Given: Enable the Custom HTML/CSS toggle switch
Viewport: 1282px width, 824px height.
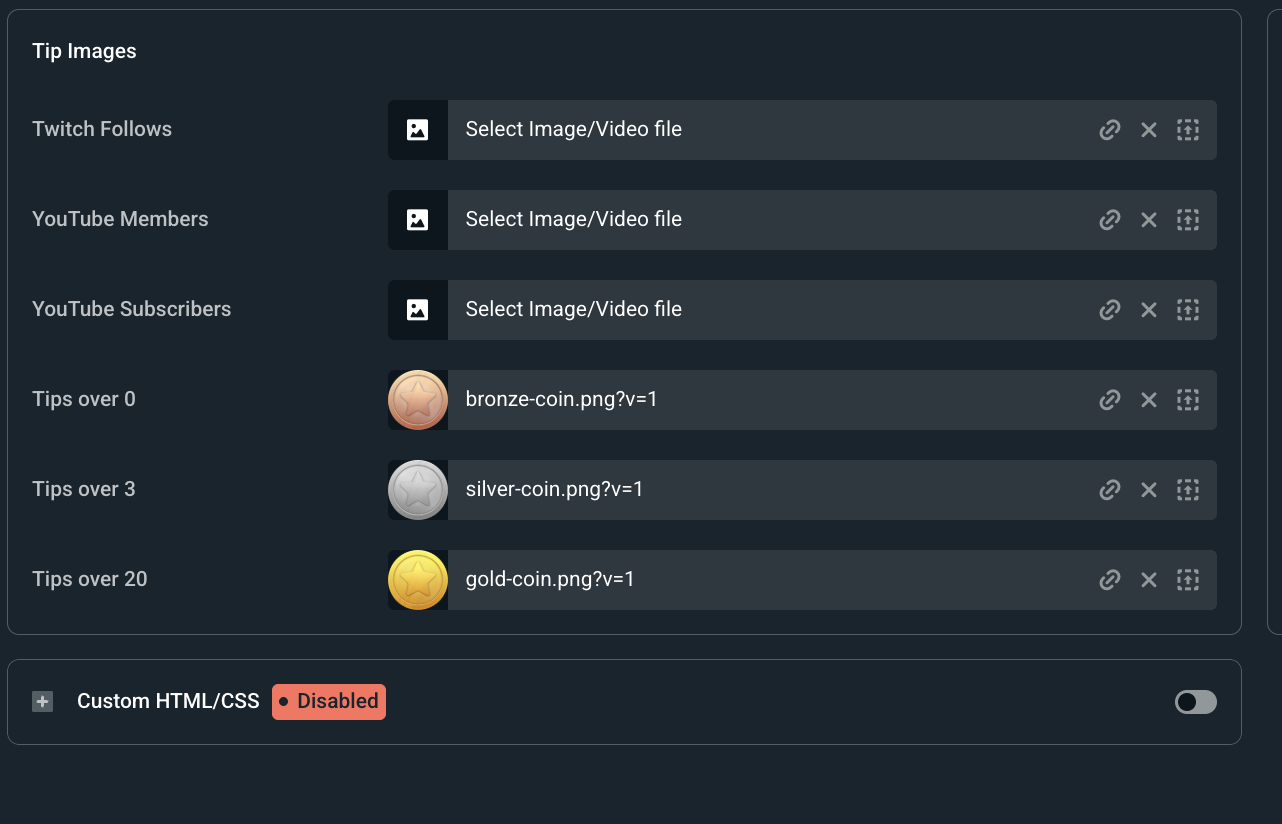Looking at the screenshot, I should (x=1195, y=702).
